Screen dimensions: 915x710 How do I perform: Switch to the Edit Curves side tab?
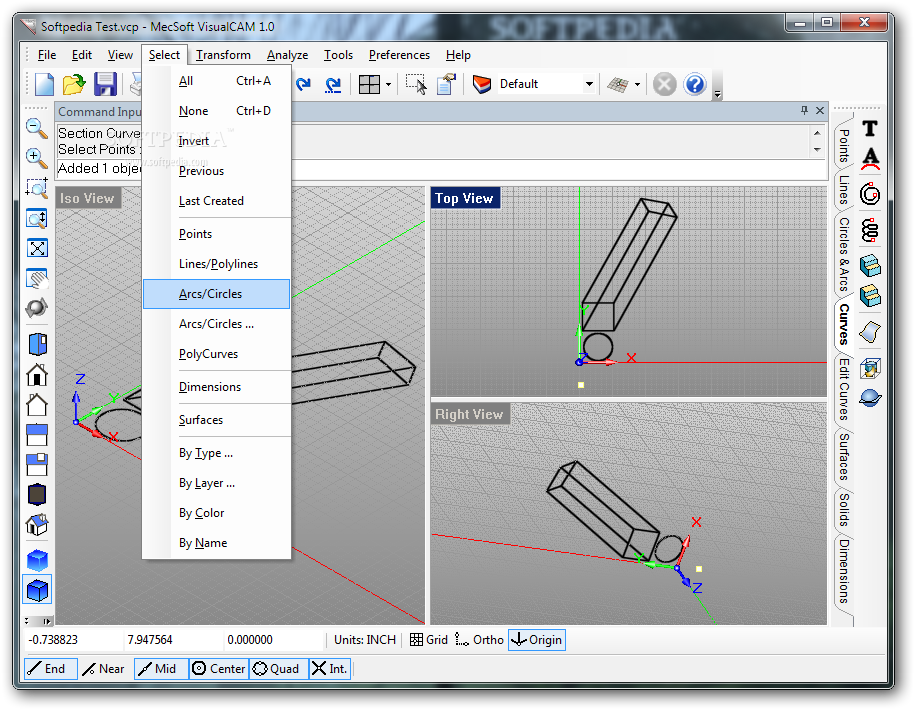844,389
